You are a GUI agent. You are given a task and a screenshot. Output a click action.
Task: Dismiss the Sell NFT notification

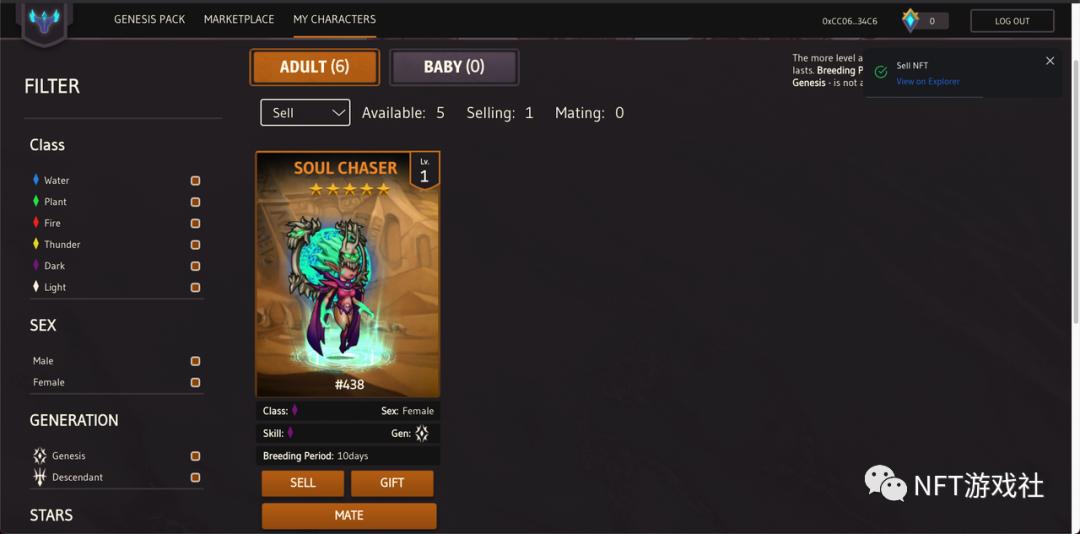(1050, 61)
